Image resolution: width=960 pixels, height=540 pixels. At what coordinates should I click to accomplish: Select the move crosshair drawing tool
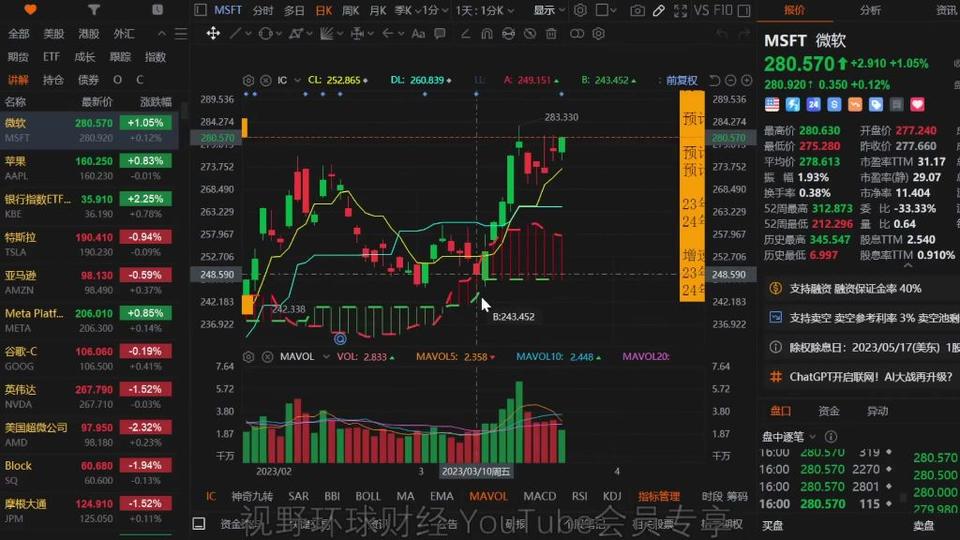[212, 34]
